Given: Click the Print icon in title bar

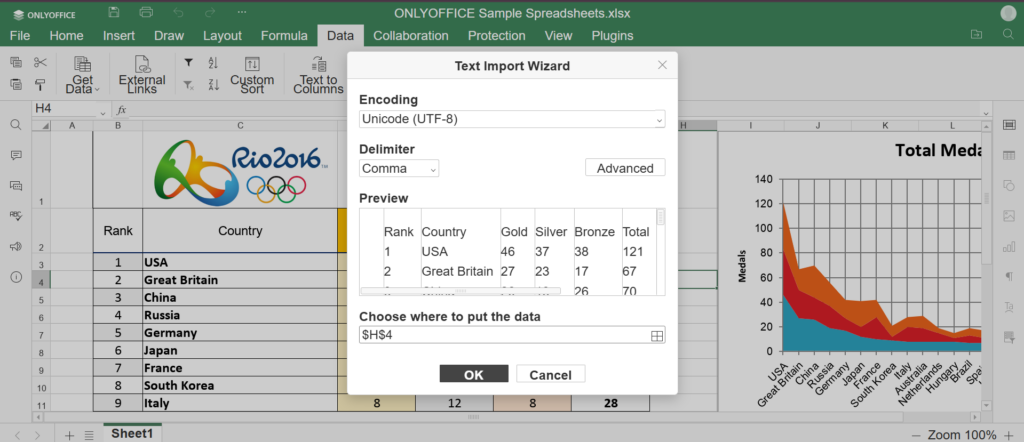Looking at the screenshot, I should (147, 12).
